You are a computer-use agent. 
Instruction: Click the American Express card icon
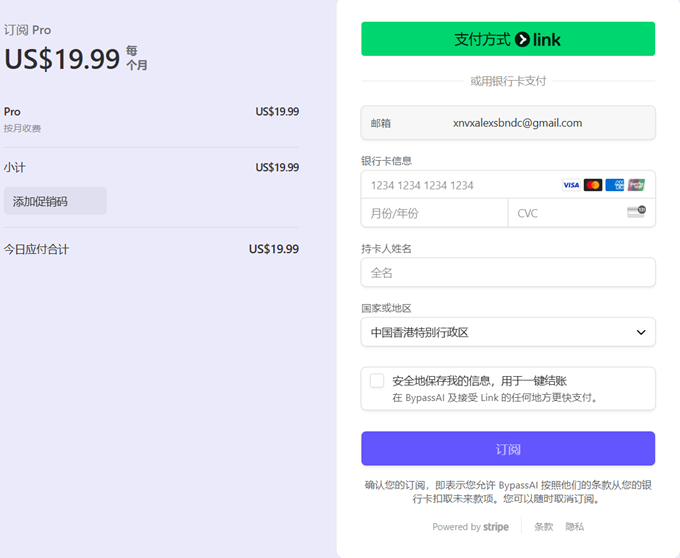tap(615, 185)
